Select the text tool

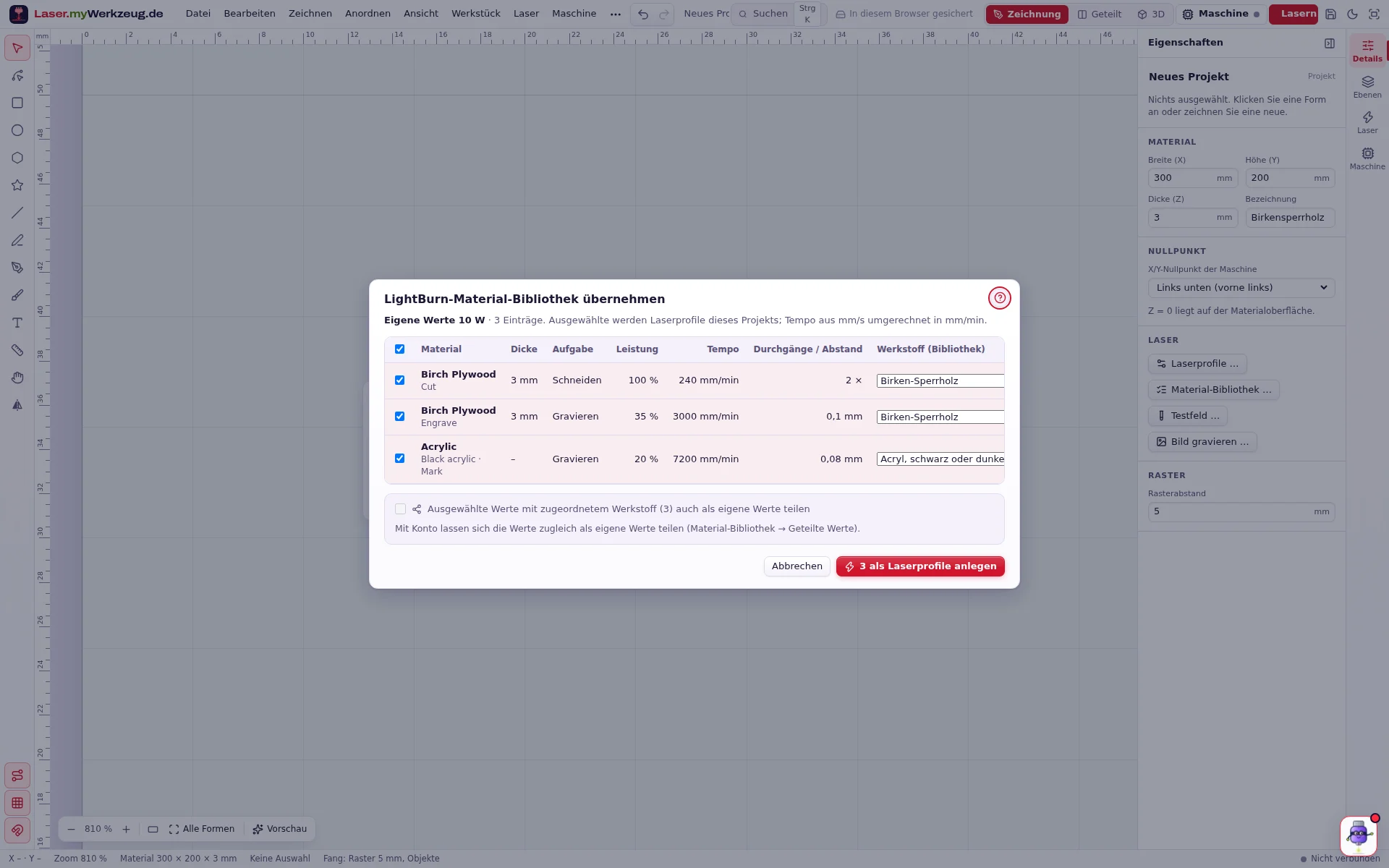coord(17,323)
